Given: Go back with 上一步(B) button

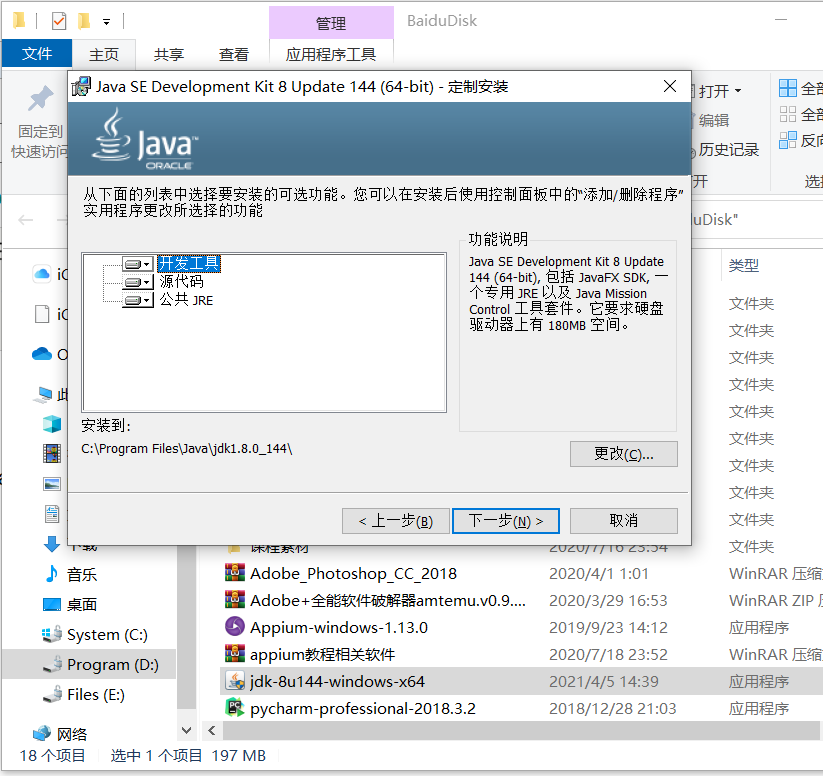Looking at the screenshot, I should tap(396, 521).
